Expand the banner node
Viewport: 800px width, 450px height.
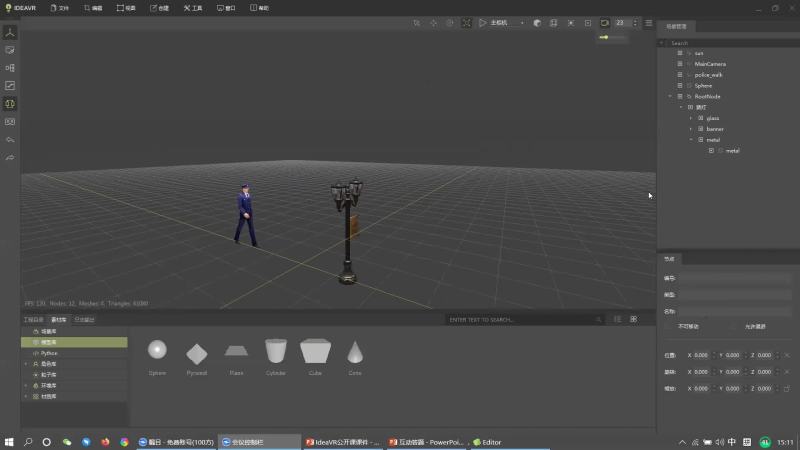point(691,129)
